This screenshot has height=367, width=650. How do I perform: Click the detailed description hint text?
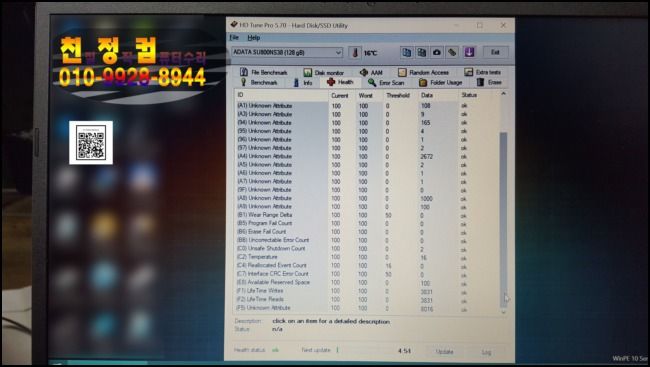click(x=331, y=321)
